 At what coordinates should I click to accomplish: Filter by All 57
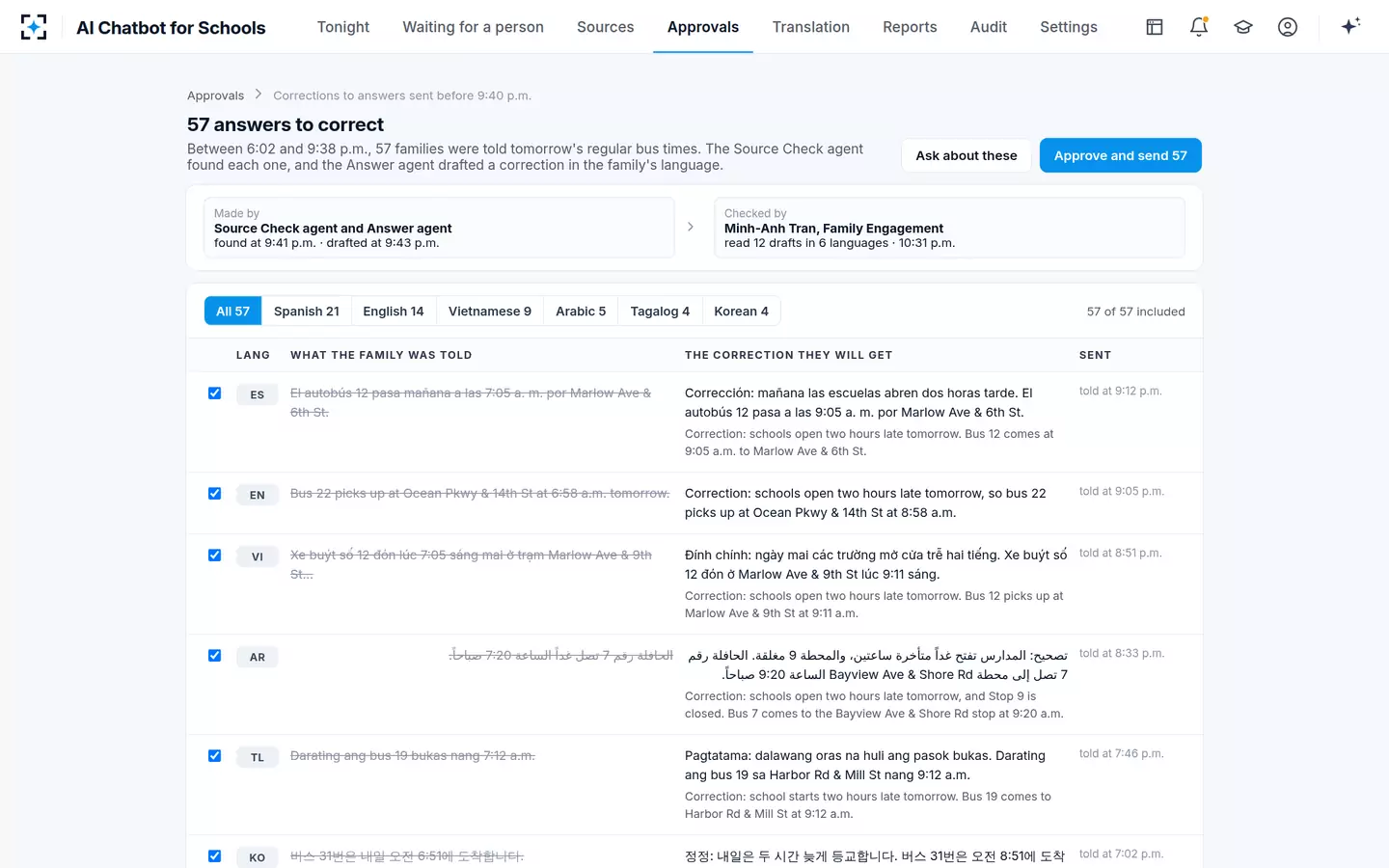(x=232, y=312)
